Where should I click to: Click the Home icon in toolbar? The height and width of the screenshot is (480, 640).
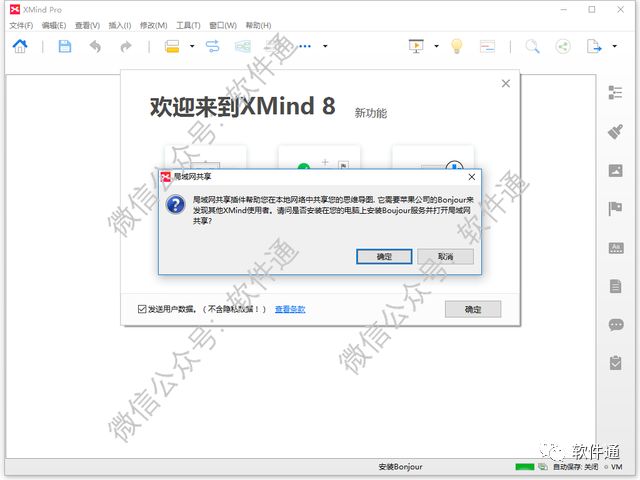tap(20, 46)
